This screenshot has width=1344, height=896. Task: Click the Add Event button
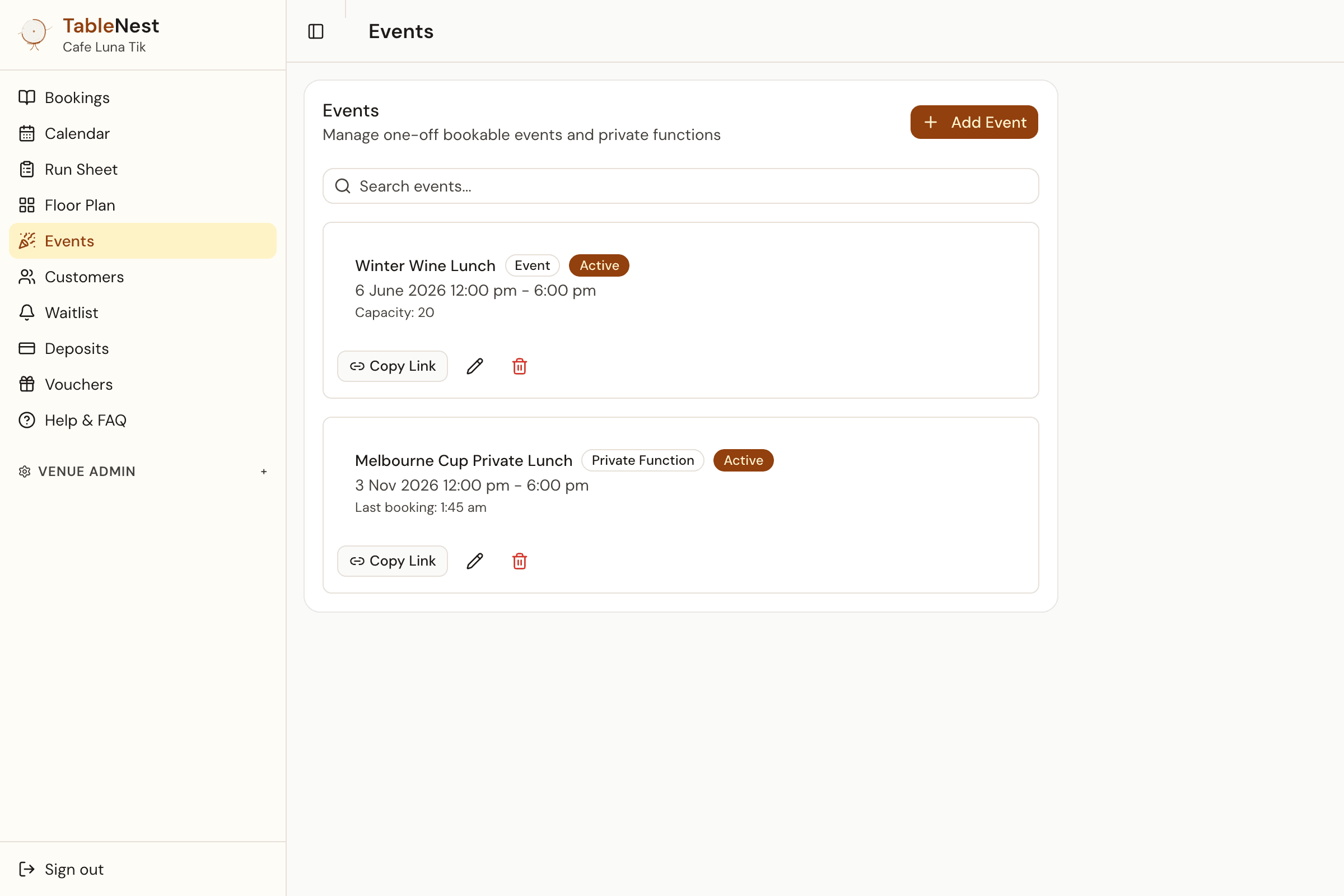(974, 122)
